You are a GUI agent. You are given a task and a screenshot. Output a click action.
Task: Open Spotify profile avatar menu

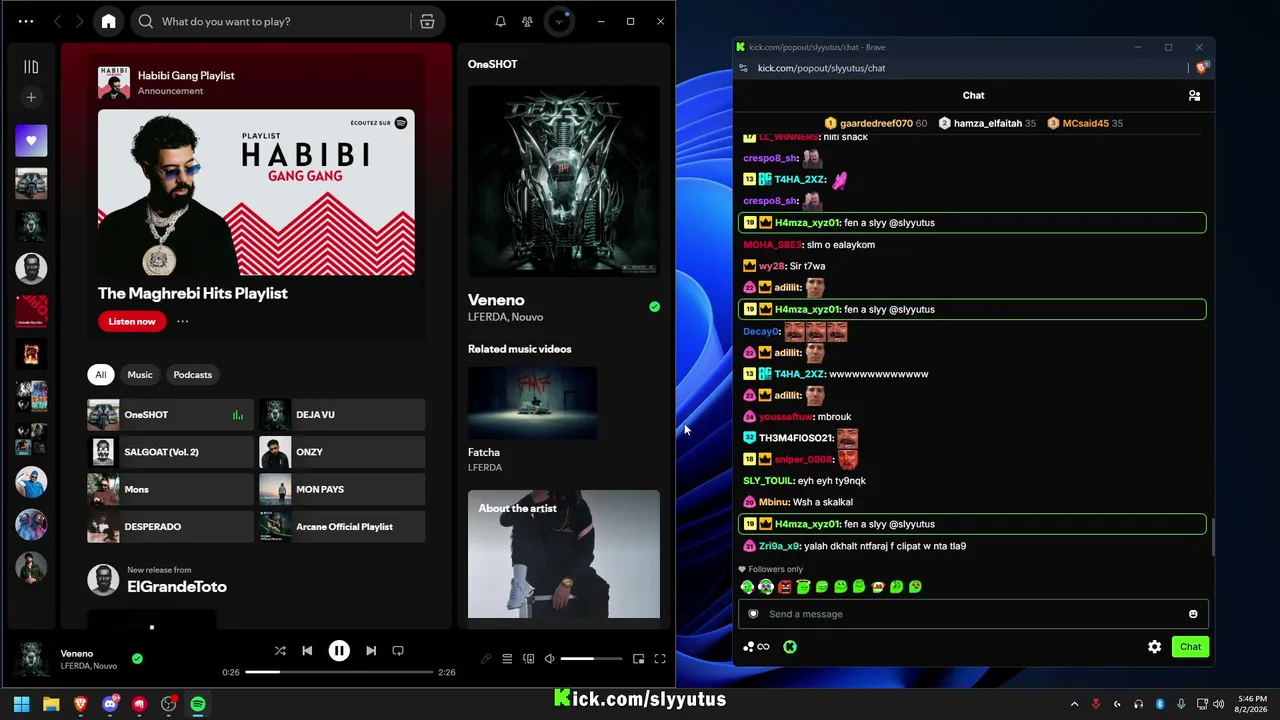coord(558,21)
